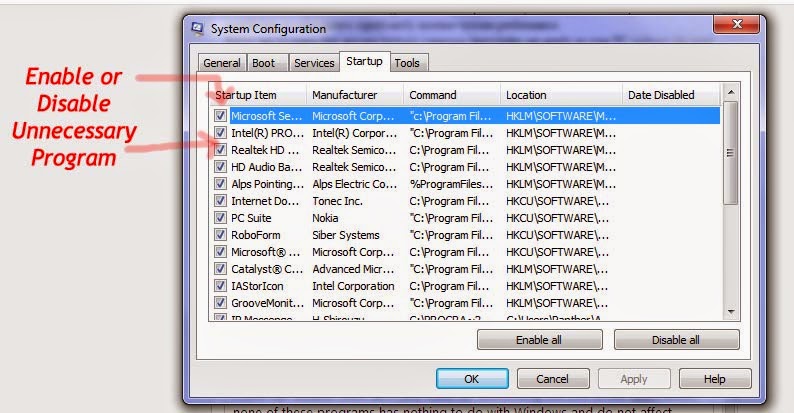Click the Intel(R) Corpor... manufacturer cell
794x413 pixels.
[x=354, y=133]
